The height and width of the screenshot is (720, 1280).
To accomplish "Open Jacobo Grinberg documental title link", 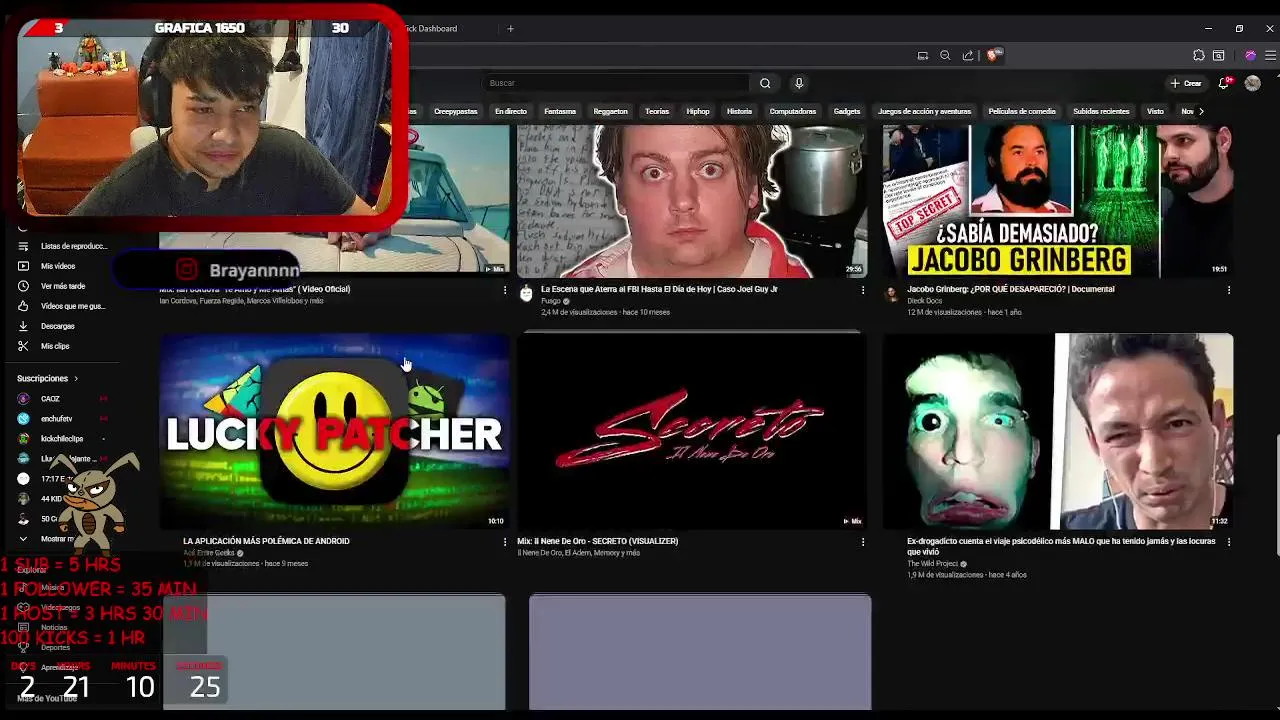I will [x=1010, y=289].
